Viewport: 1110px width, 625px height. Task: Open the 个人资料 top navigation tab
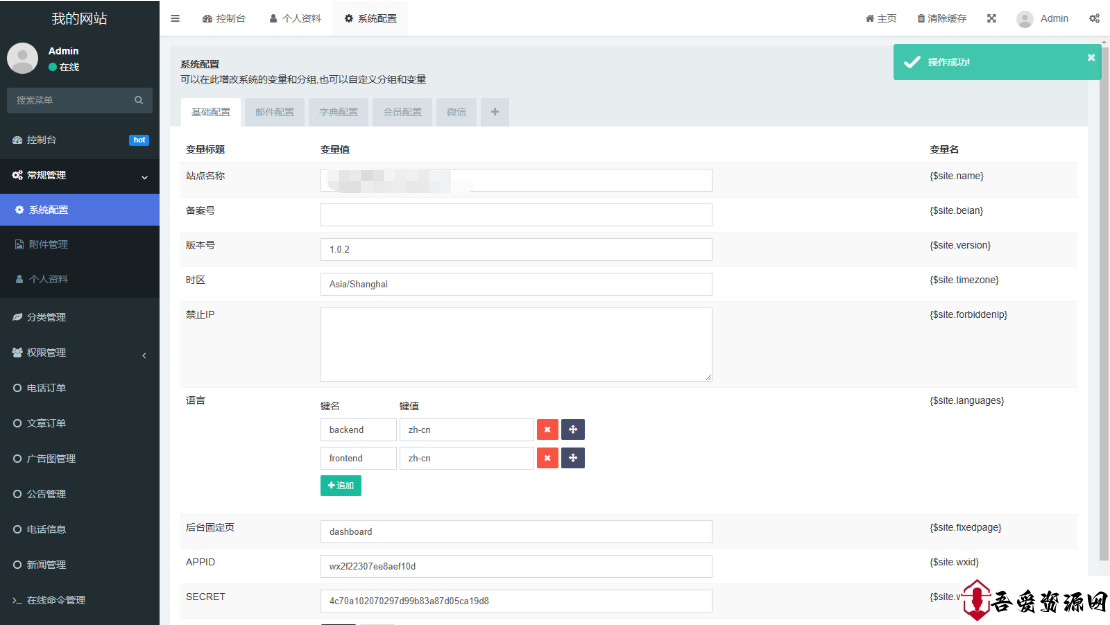[295, 19]
